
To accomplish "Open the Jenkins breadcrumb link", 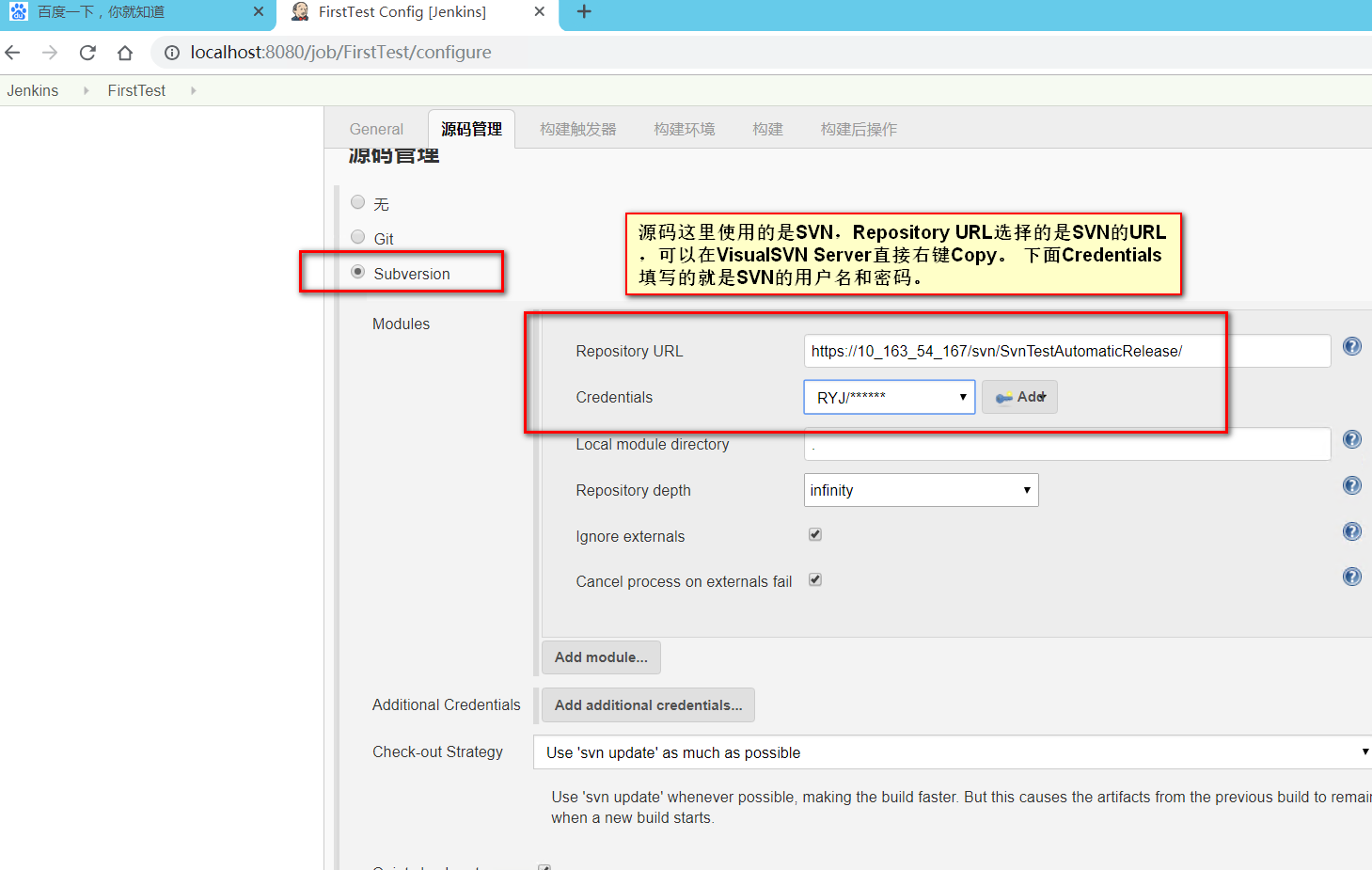I will click(33, 90).
